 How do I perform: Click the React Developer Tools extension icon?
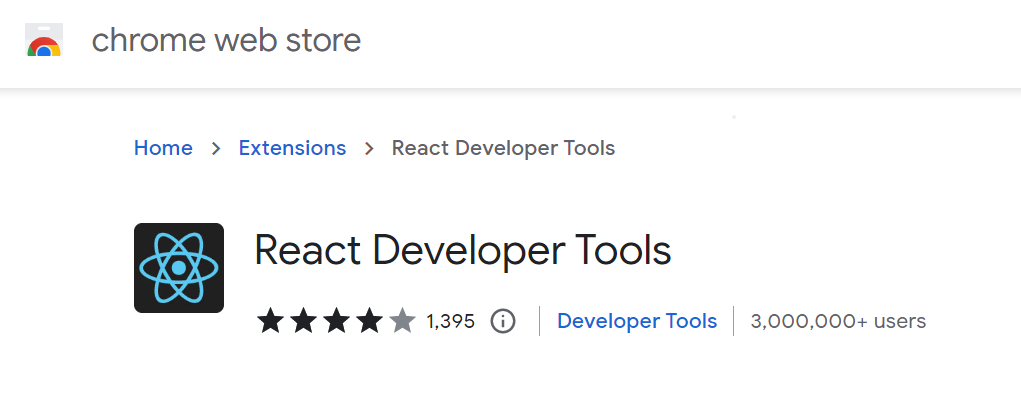(x=179, y=268)
